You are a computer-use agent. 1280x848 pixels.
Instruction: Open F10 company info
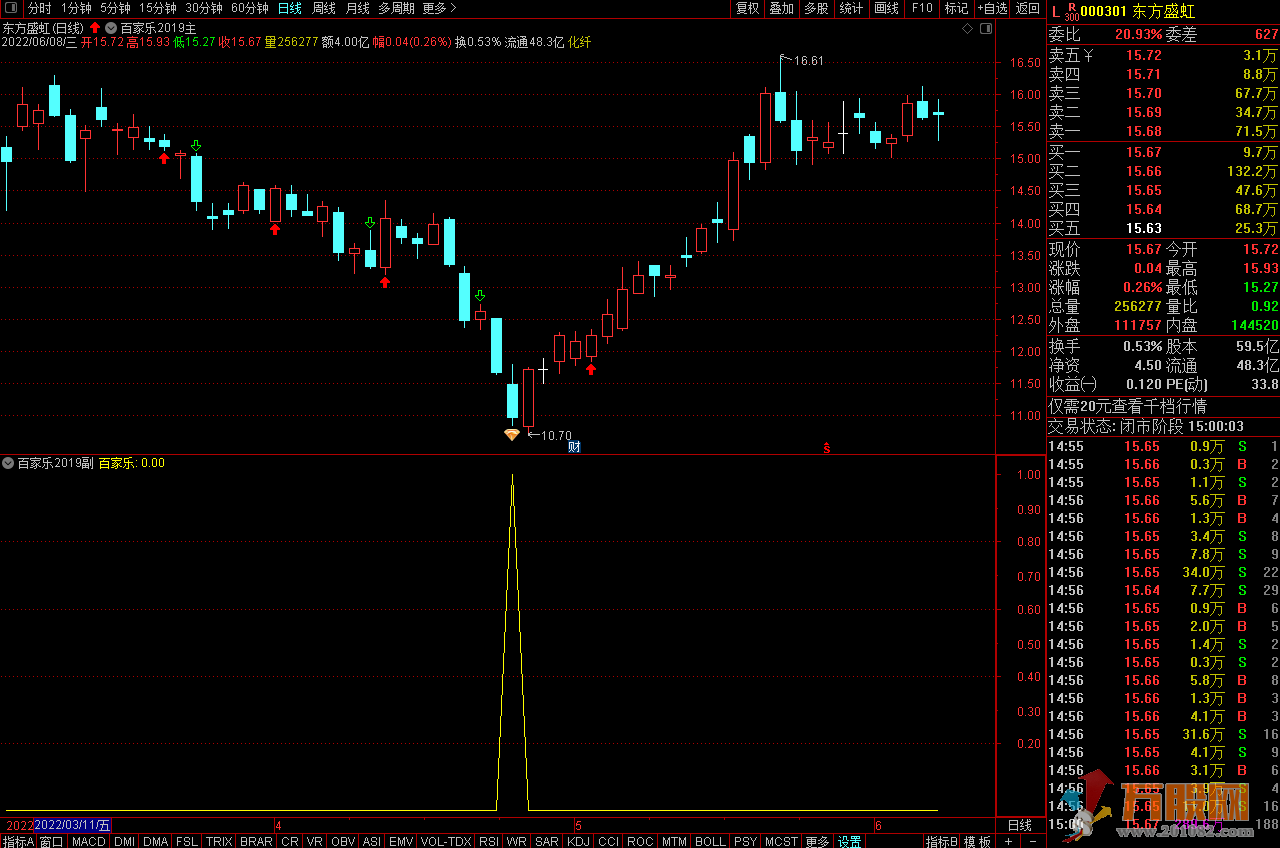921,8
